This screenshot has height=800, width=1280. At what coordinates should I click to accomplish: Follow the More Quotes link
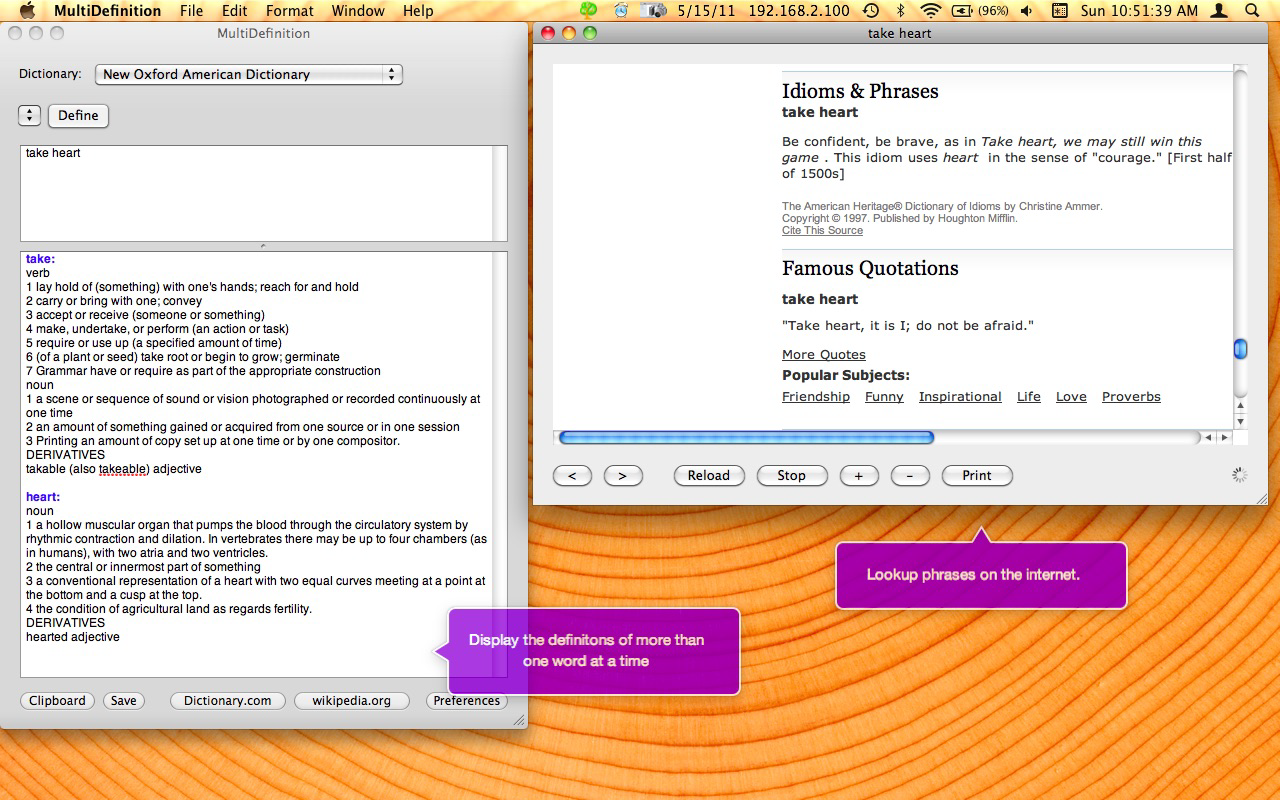823,355
